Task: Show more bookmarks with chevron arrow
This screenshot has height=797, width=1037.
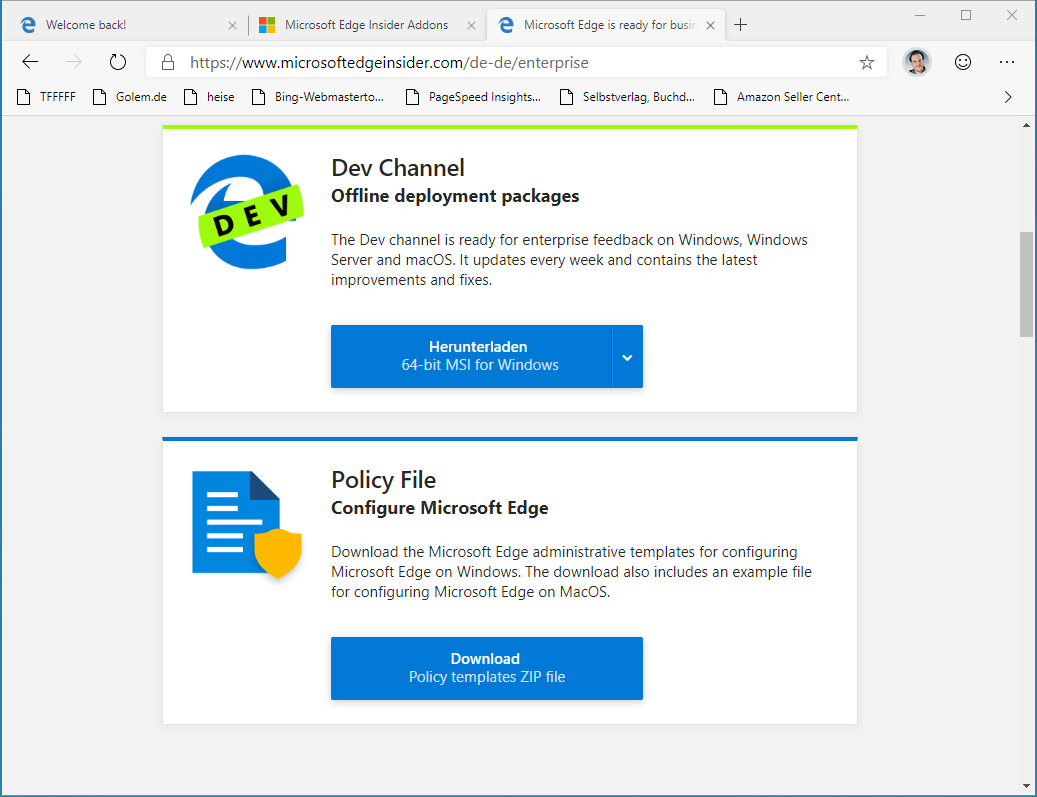Action: 1007,97
